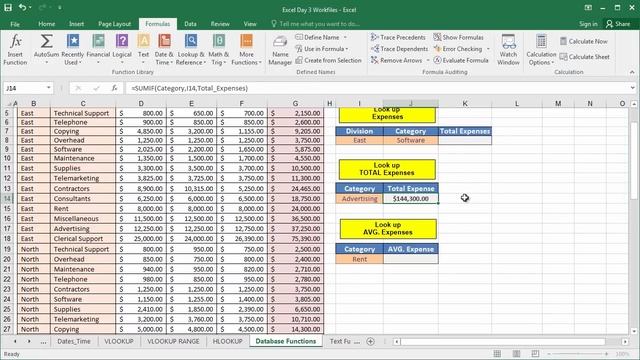640x360 pixels.
Task: Select column J header
Action: point(411,104)
